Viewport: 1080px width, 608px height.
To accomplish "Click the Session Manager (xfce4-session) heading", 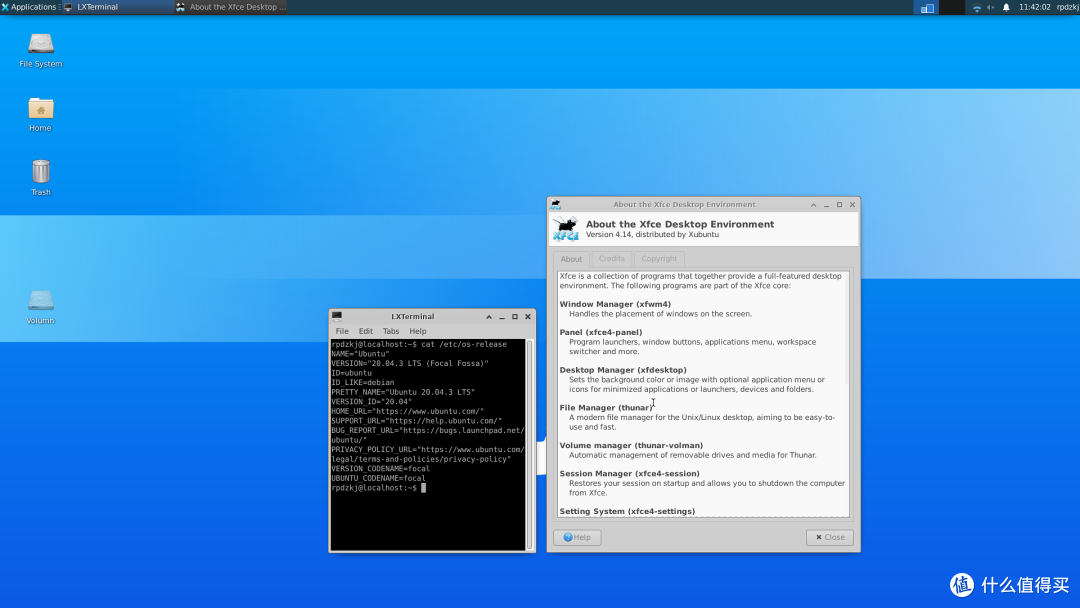I will tap(630, 474).
